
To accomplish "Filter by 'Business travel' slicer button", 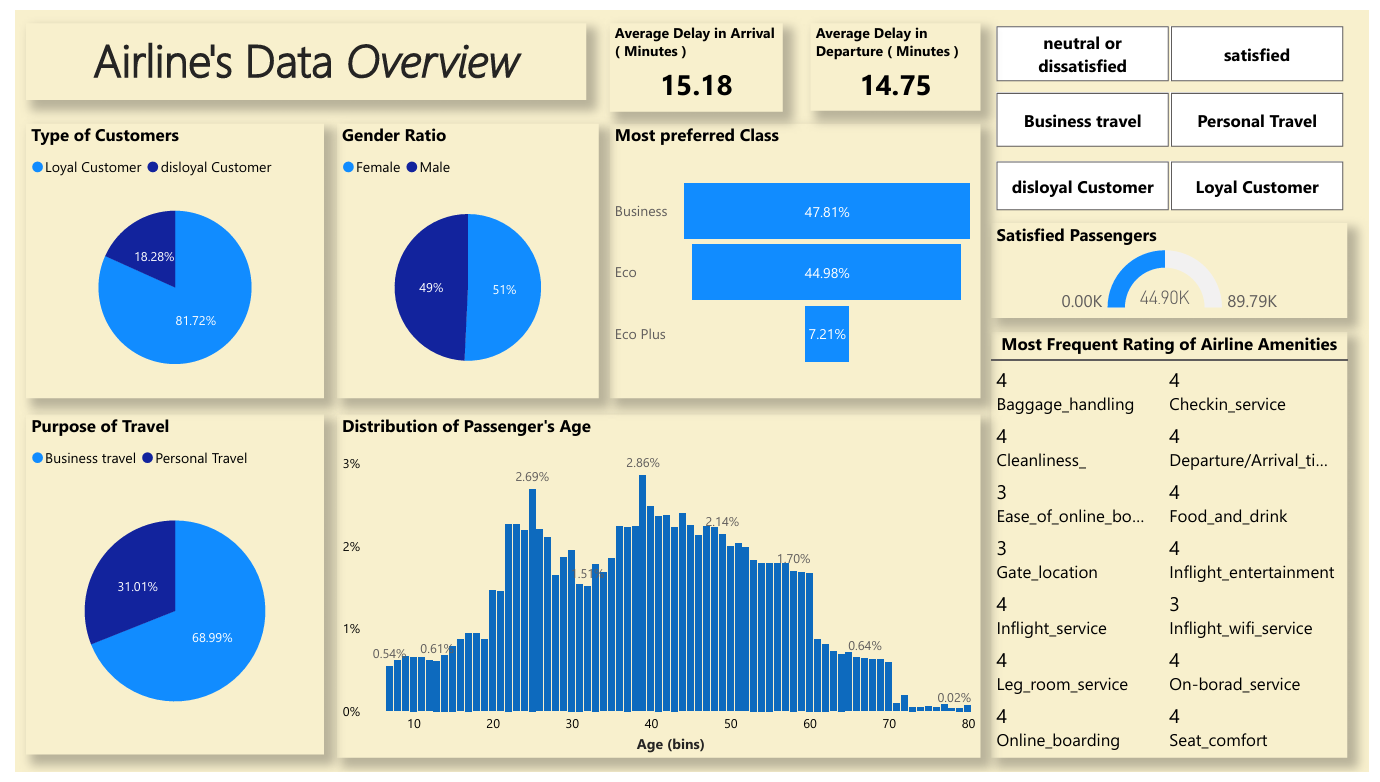I will (1082, 121).
